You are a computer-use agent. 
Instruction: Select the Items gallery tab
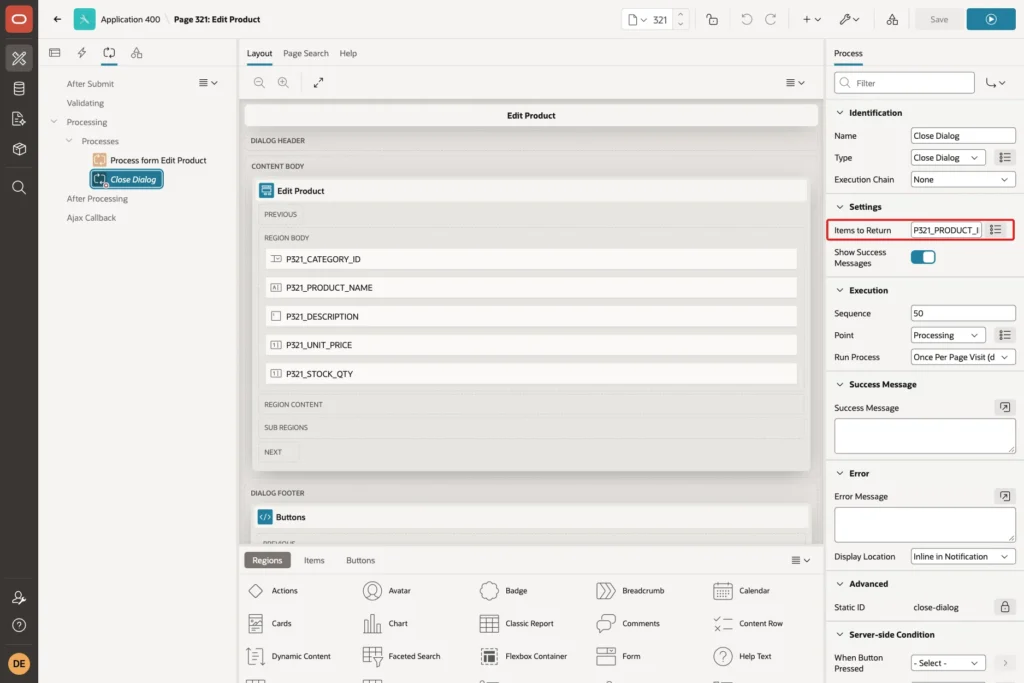314,560
